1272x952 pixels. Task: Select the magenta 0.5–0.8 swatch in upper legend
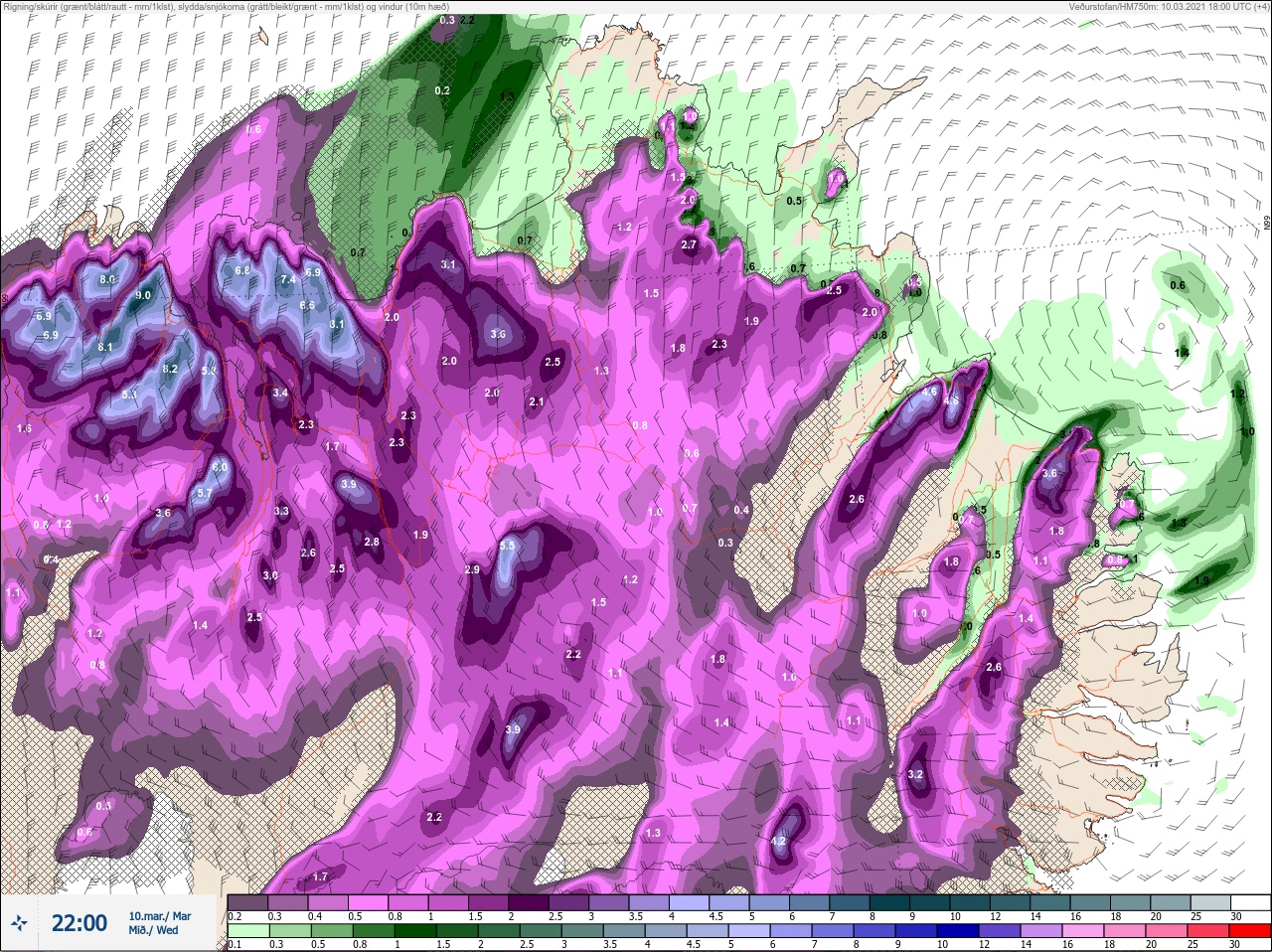(370, 902)
